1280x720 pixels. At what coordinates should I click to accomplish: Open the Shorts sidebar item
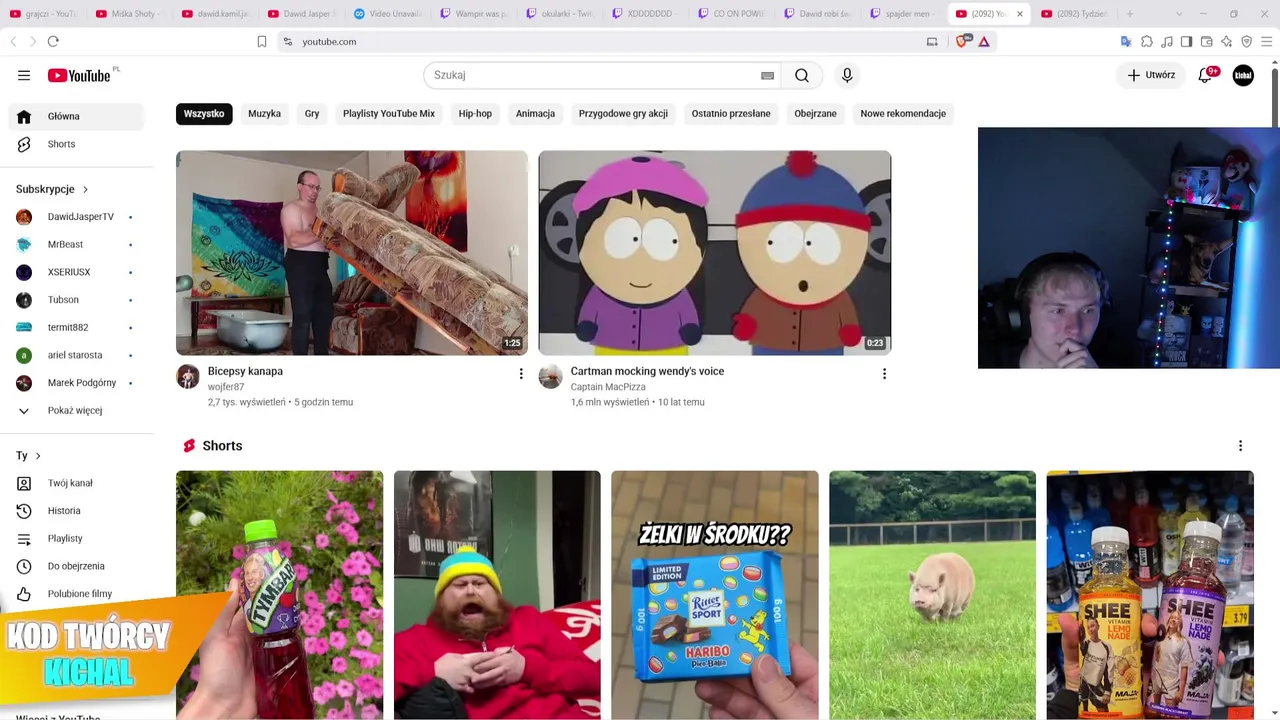click(75, 144)
